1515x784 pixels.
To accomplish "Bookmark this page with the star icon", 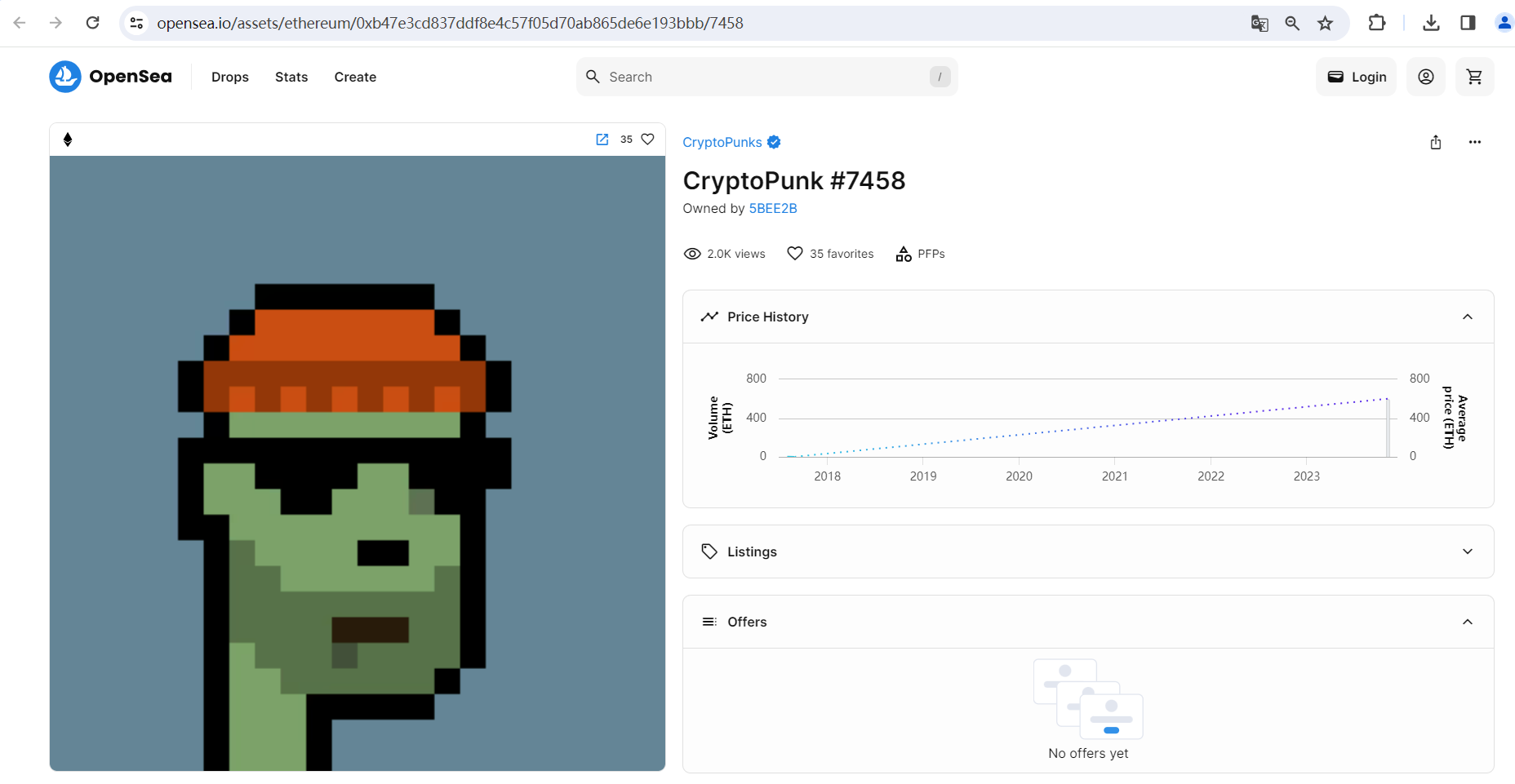I will (x=1326, y=23).
